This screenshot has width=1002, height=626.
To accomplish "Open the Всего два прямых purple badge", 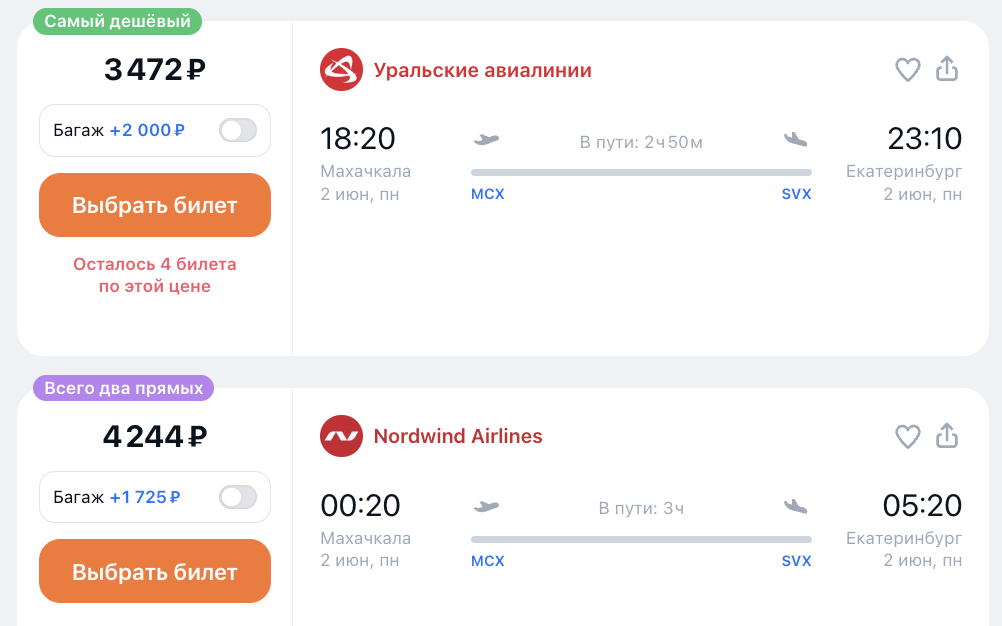I will point(123,388).
